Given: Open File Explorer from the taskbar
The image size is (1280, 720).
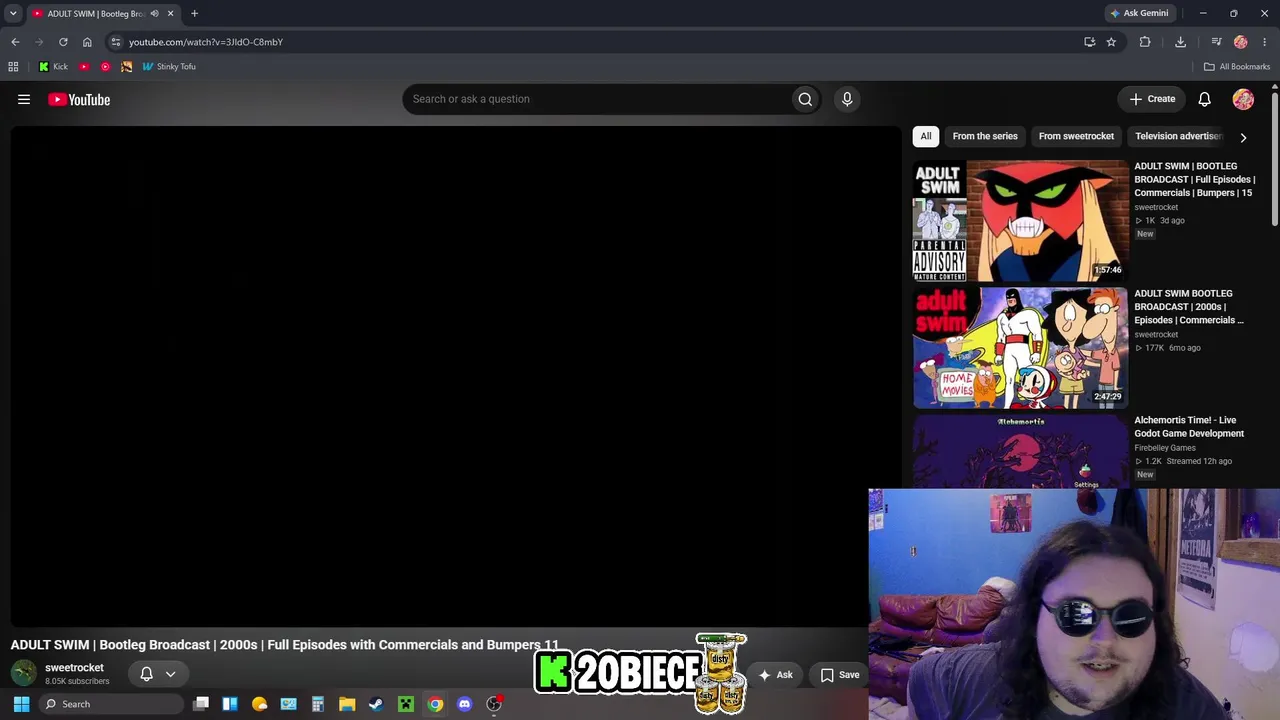Looking at the screenshot, I should click(x=347, y=704).
